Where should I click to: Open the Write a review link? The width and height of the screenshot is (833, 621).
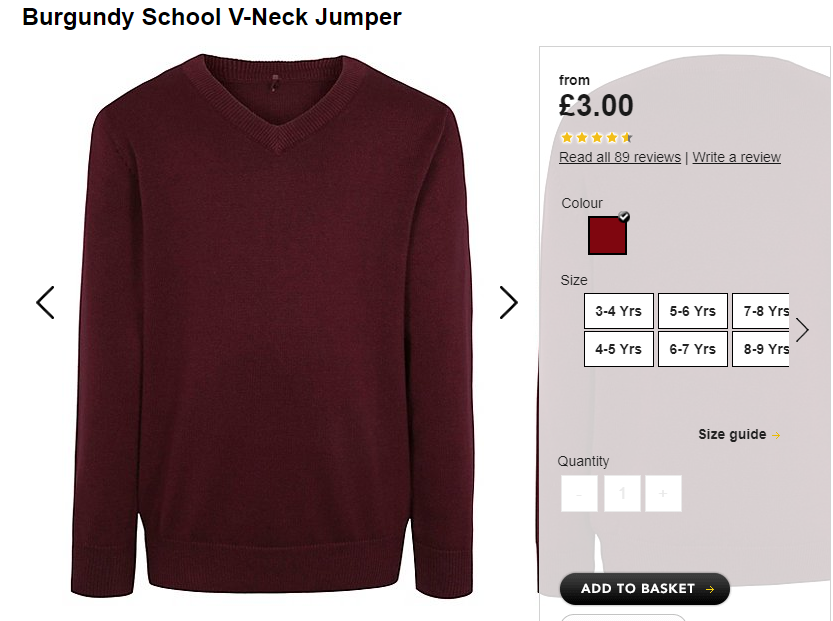coord(736,157)
